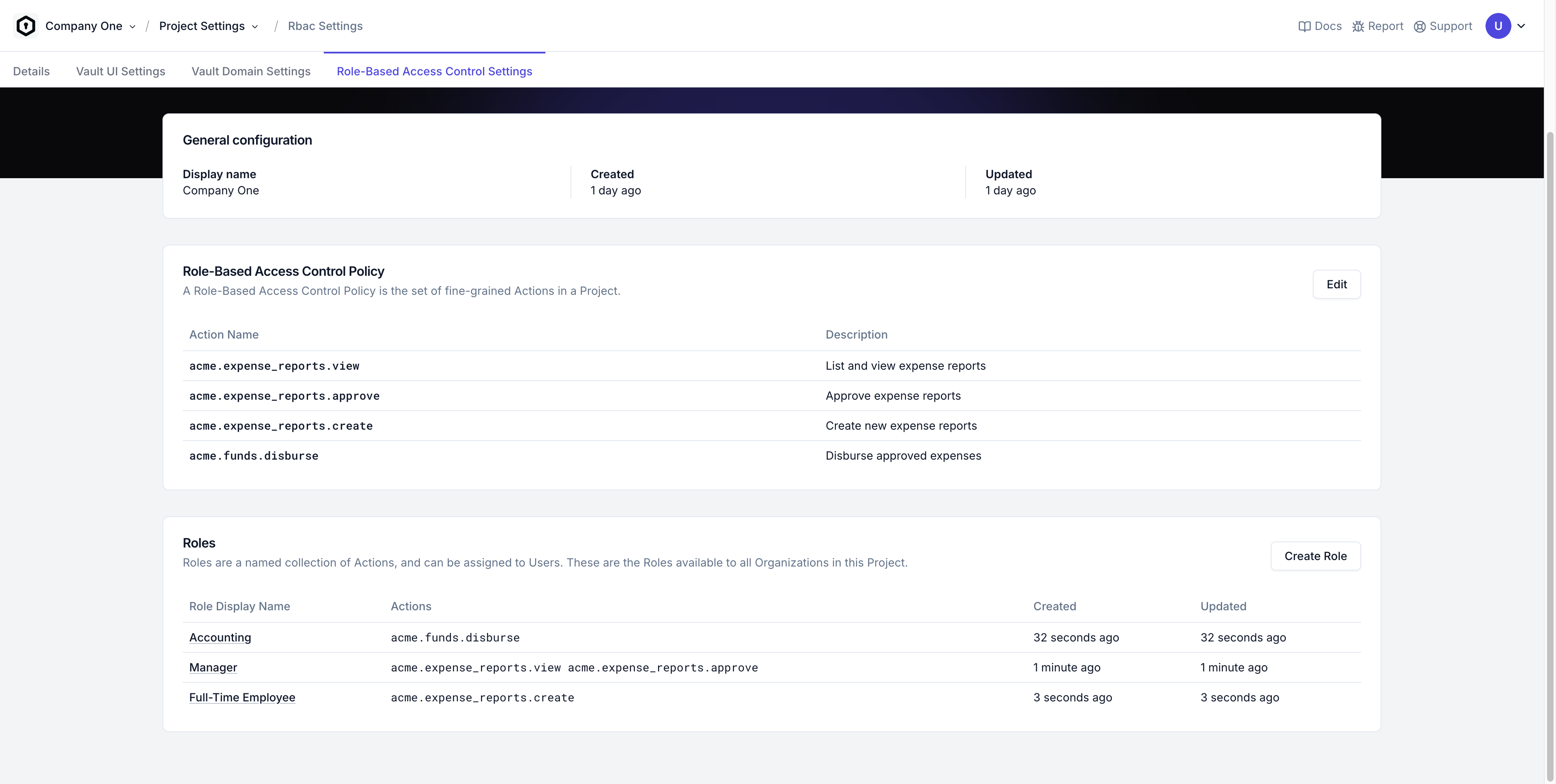The width and height of the screenshot is (1556, 784).
Task: Click Accounting's '32 seconds ago' created value
Action: pyautogui.click(x=1076, y=637)
